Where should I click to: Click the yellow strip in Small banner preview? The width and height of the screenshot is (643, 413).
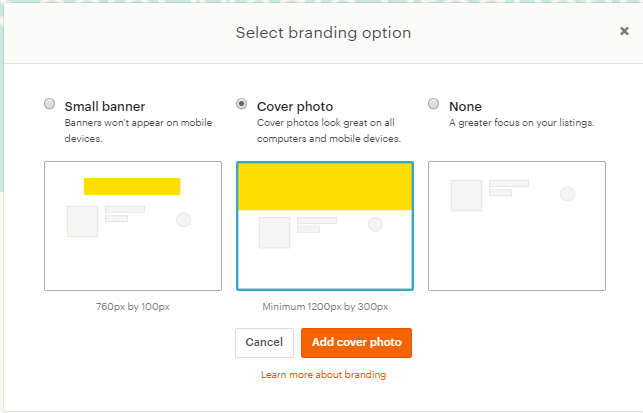(x=132, y=186)
